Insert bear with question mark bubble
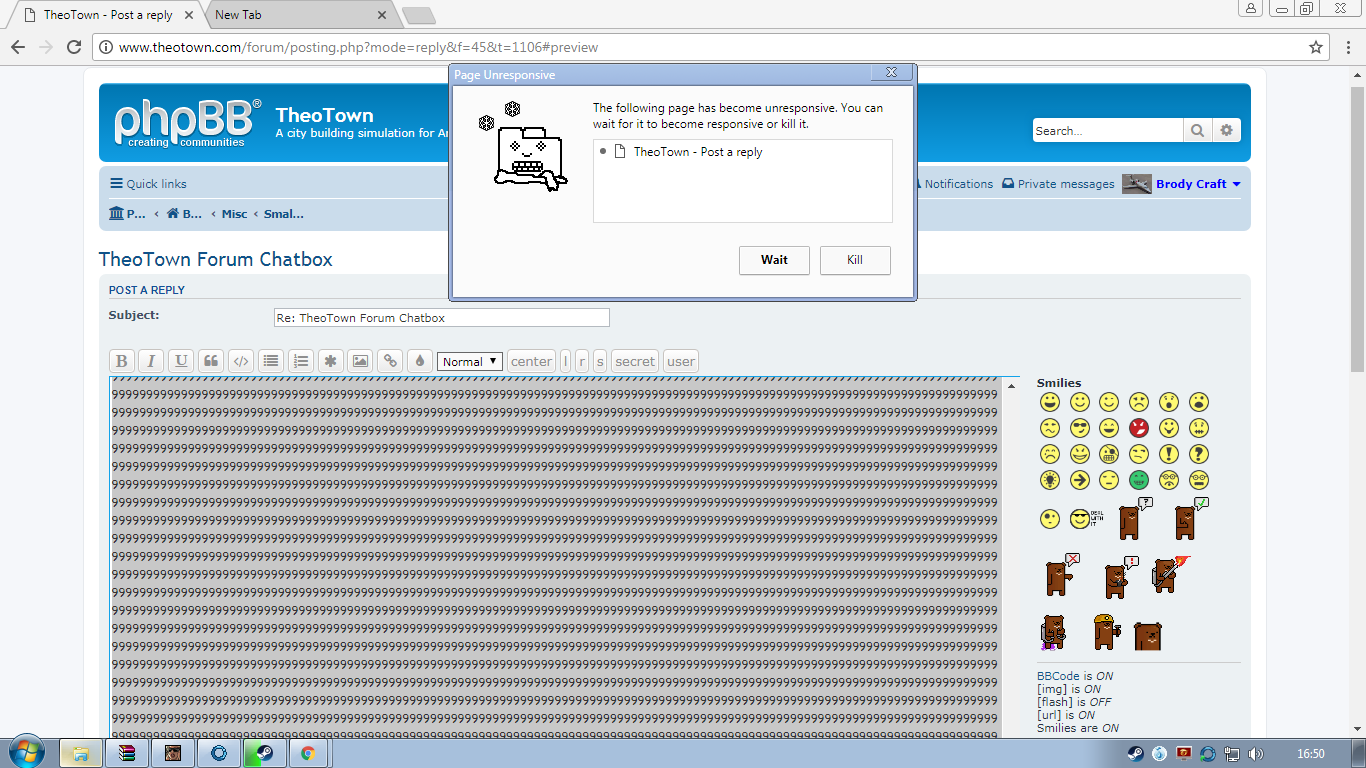Screen dimensions: 1366x768 point(1135,518)
